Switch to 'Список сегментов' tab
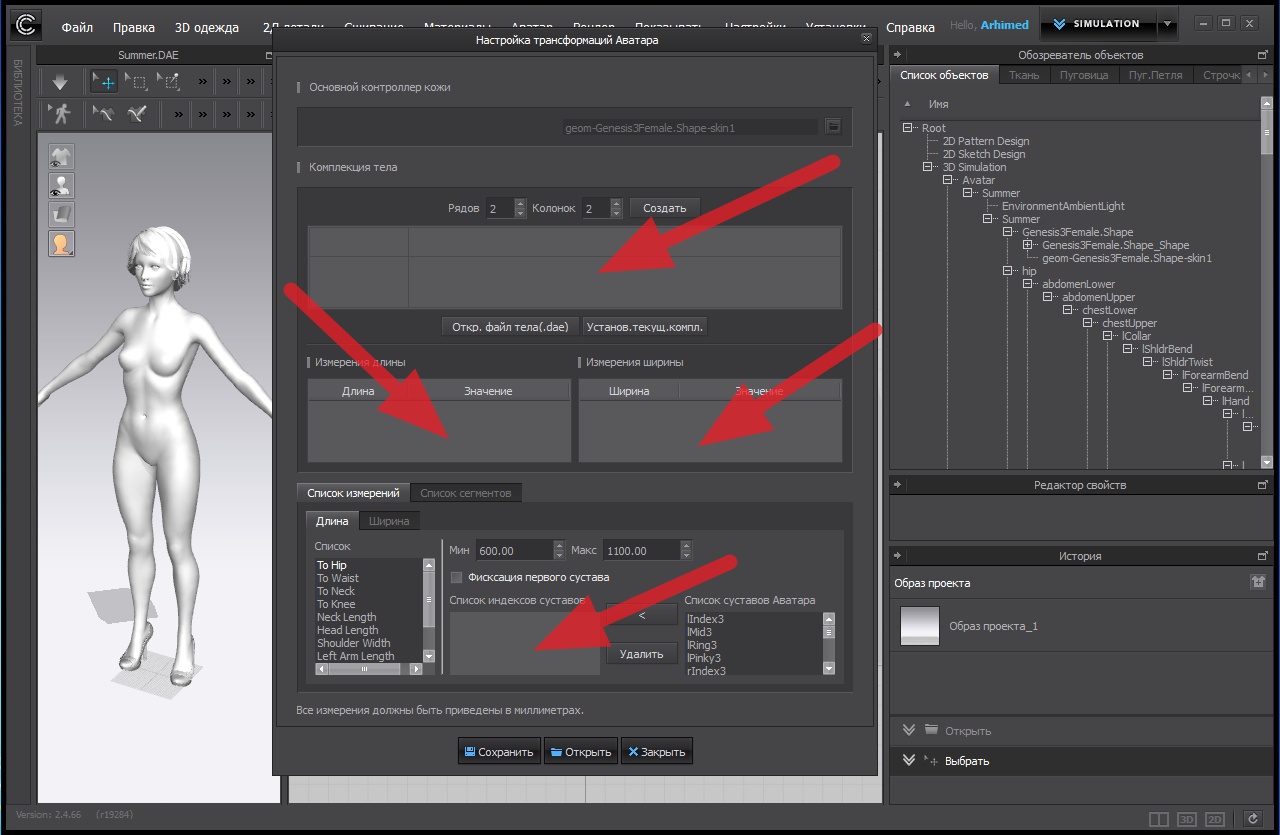 [x=465, y=493]
